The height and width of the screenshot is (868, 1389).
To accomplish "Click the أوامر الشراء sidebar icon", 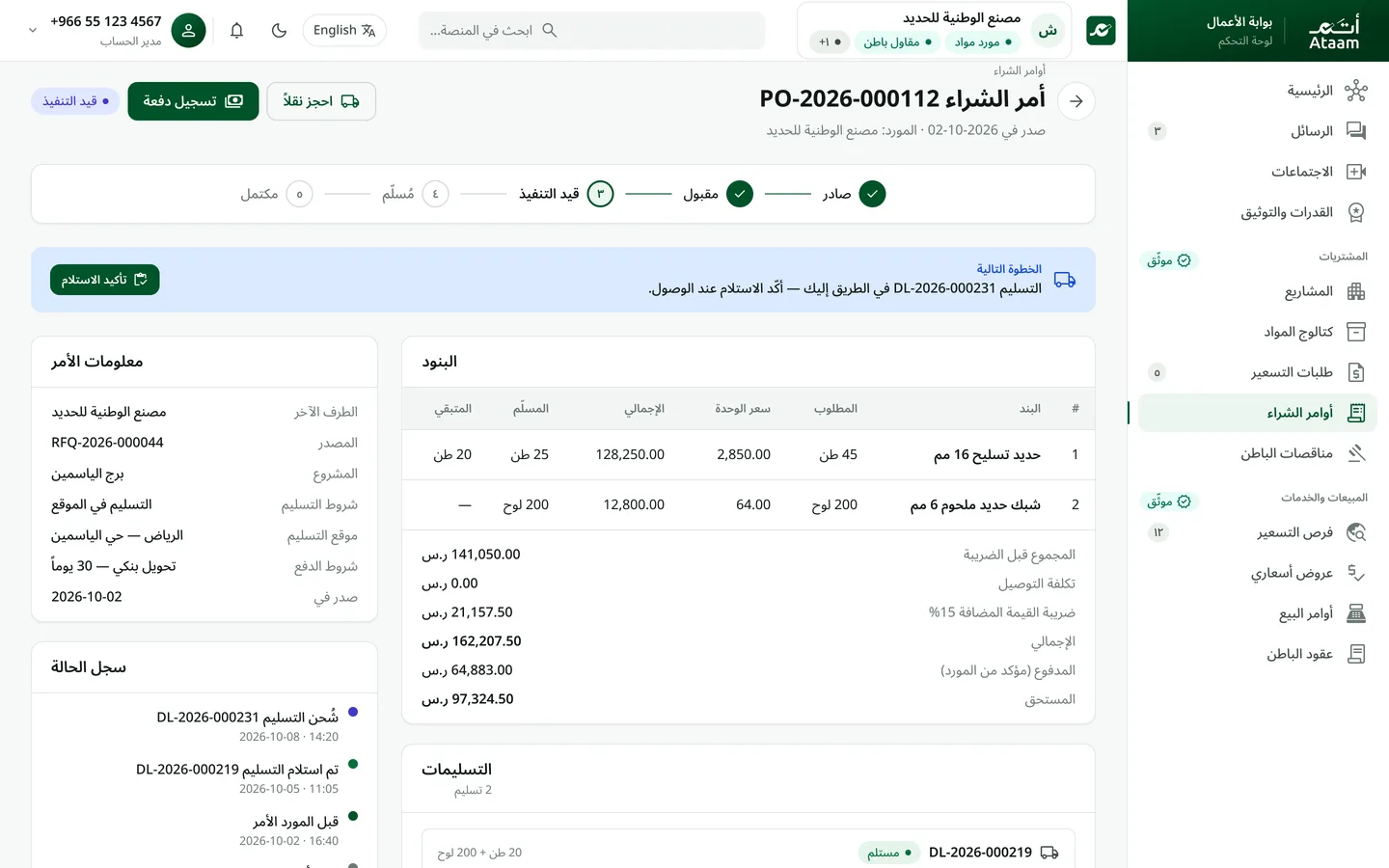I will 1356,413.
